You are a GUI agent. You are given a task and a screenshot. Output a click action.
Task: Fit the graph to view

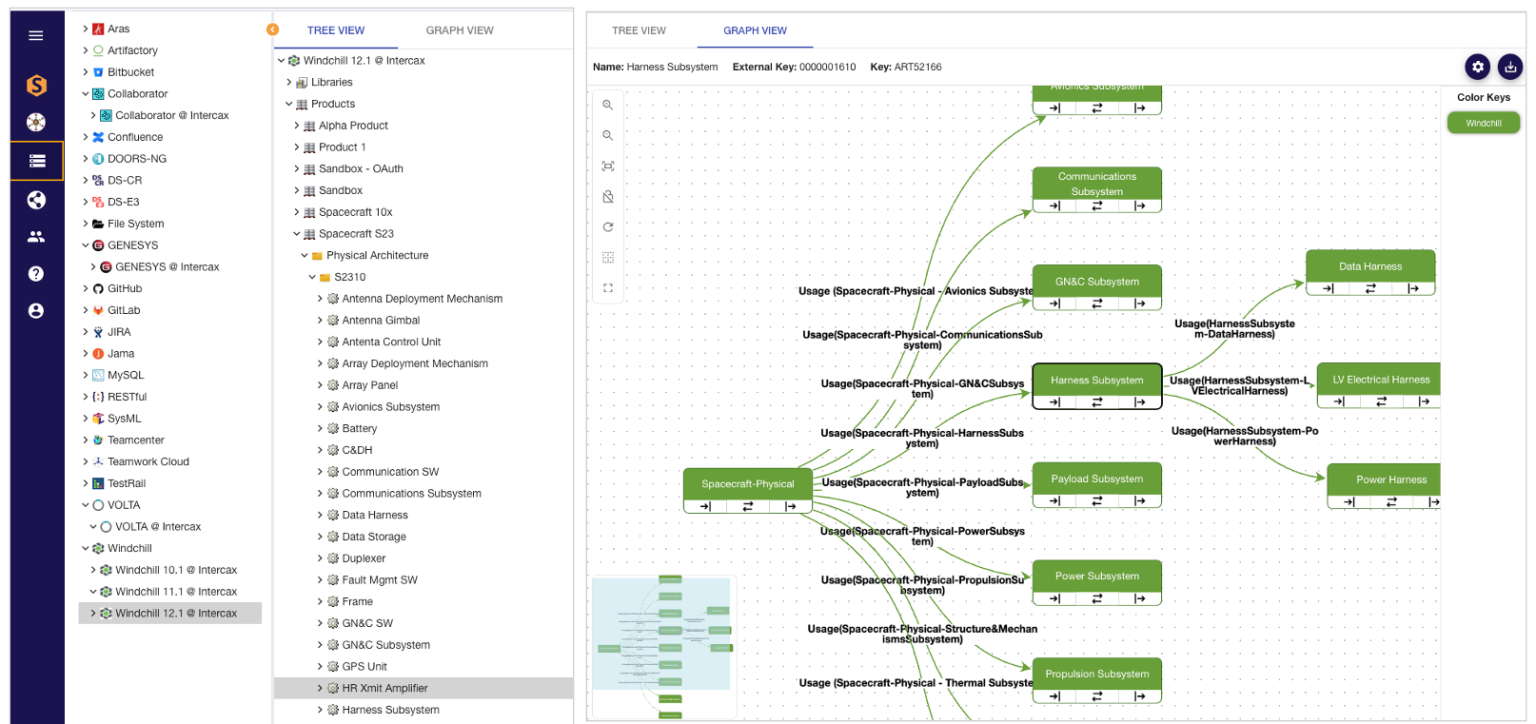coord(607,166)
